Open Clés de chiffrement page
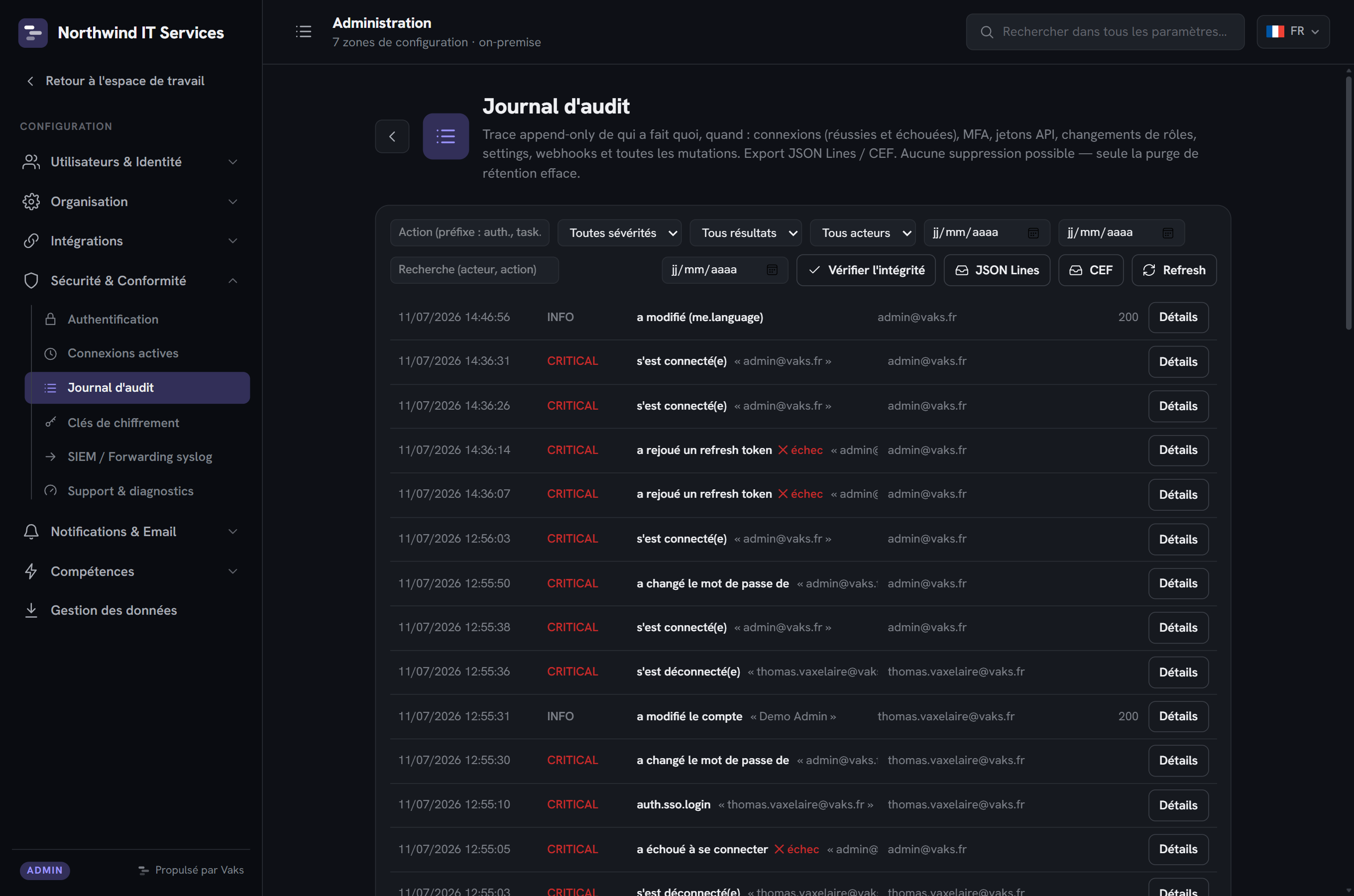Screen dimensions: 1354x896 click(x=137, y=422)
